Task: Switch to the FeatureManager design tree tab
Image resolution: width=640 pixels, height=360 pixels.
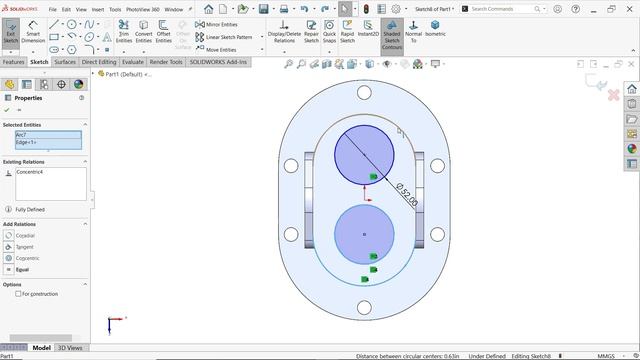Action: pyautogui.click(x=9, y=84)
